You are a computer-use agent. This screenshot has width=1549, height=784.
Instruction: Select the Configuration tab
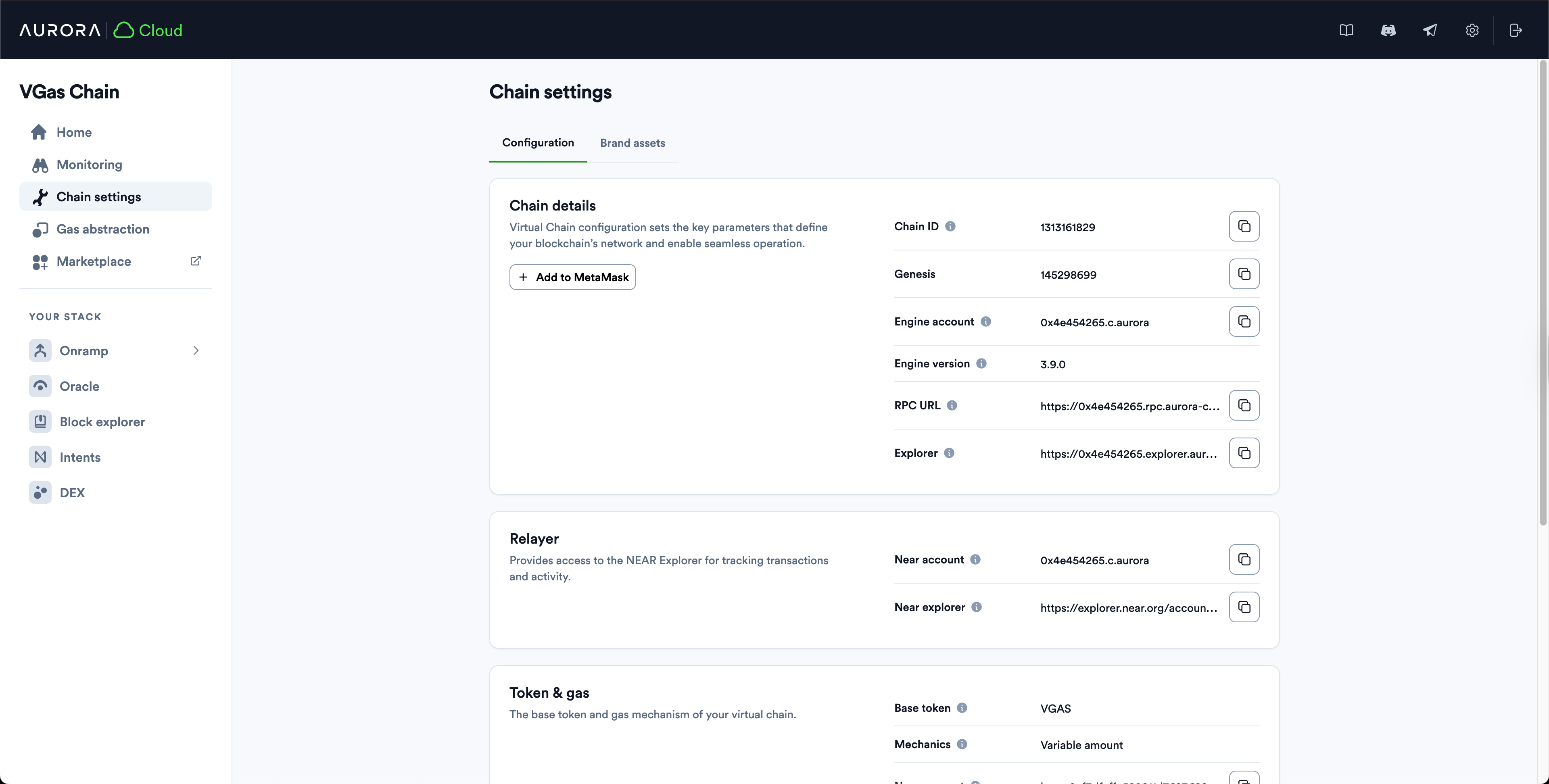point(538,143)
